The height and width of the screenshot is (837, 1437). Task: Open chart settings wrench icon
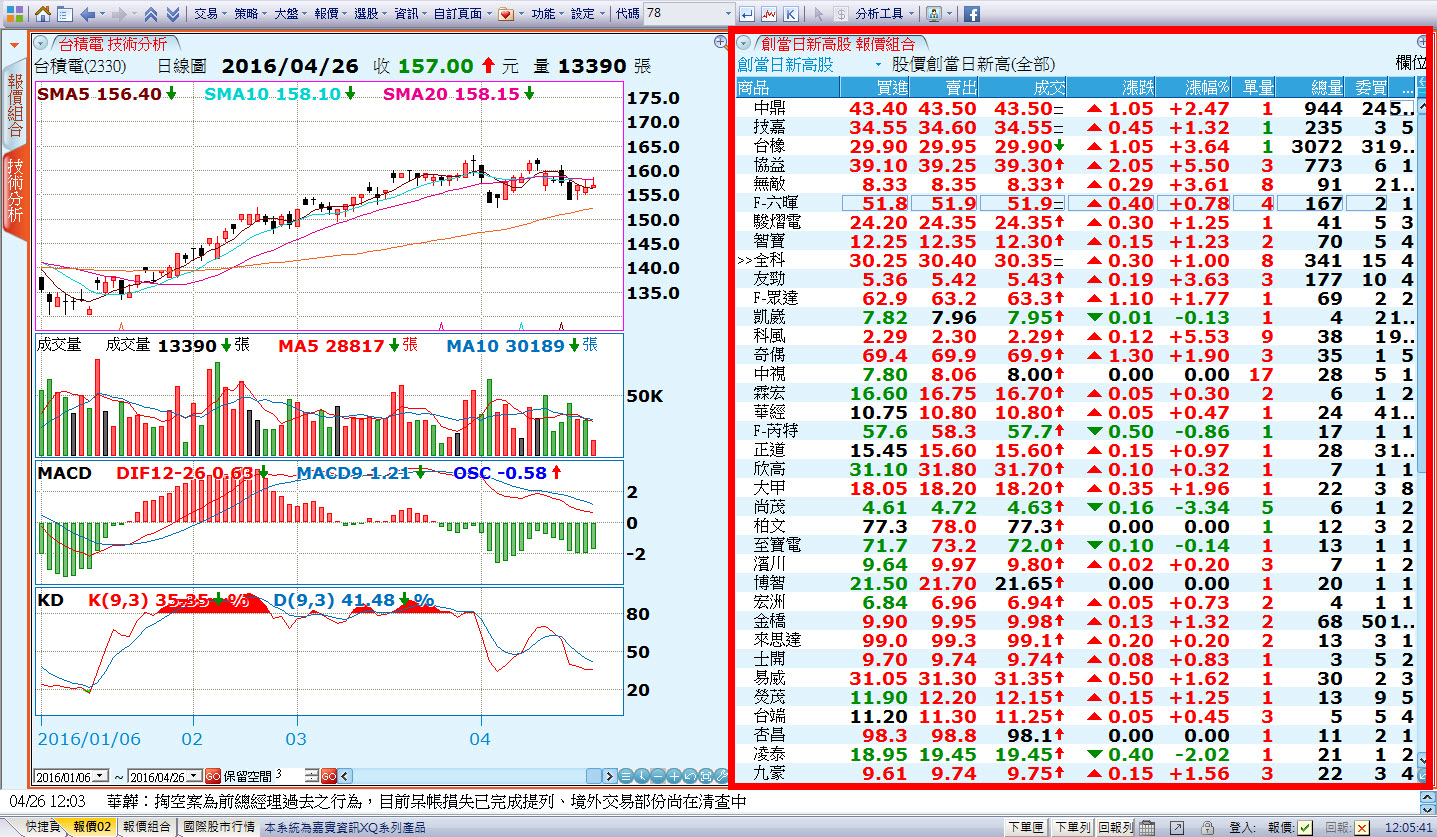[721, 775]
